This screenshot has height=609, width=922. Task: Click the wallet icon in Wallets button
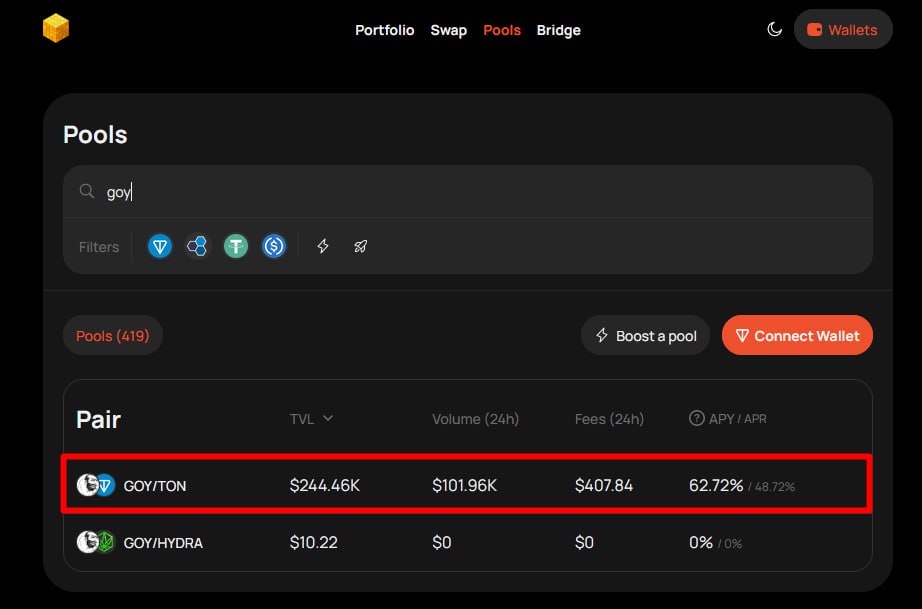point(814,29)
